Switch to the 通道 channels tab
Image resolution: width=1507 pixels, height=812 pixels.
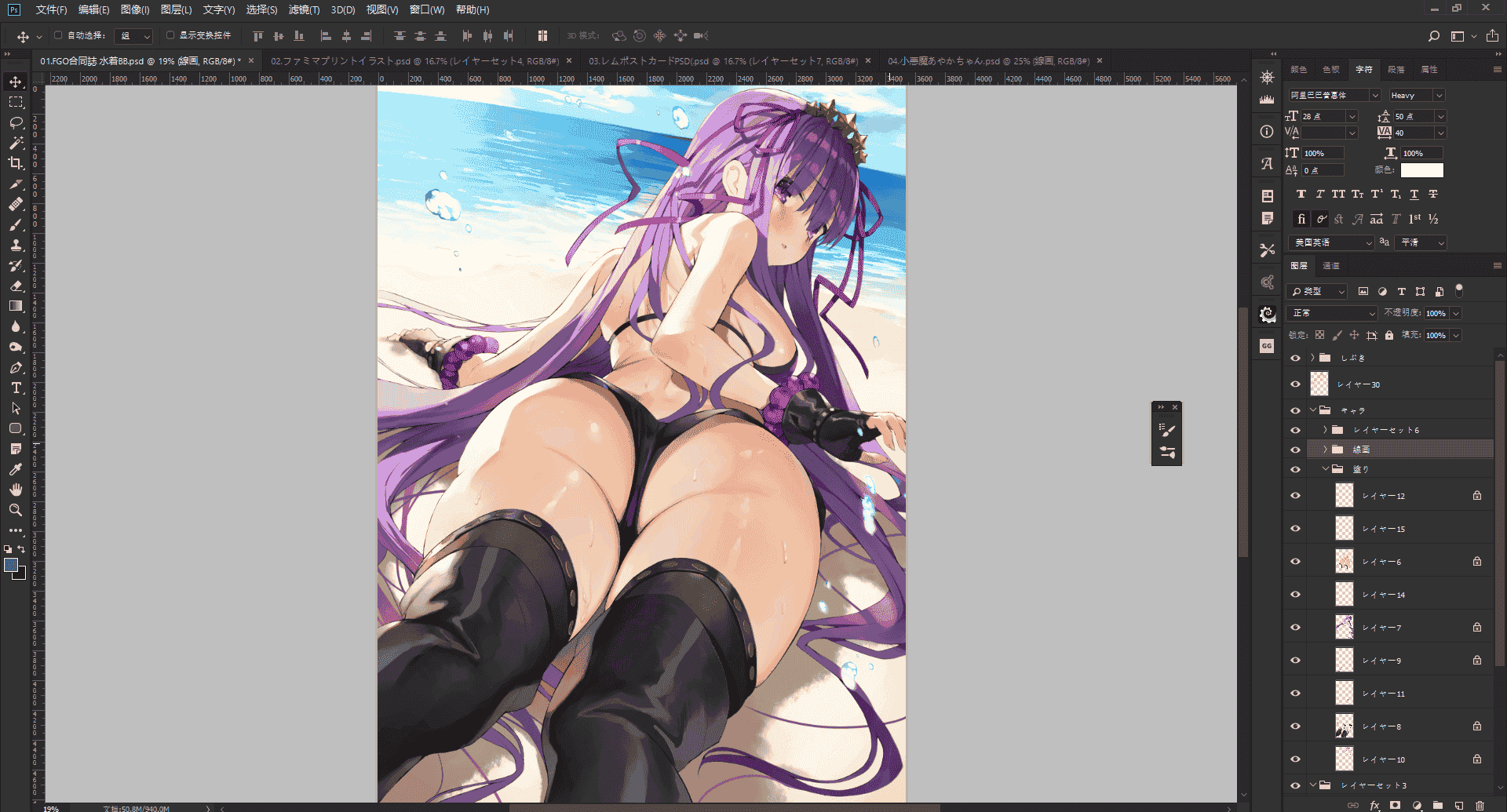tap(1331, 266)
